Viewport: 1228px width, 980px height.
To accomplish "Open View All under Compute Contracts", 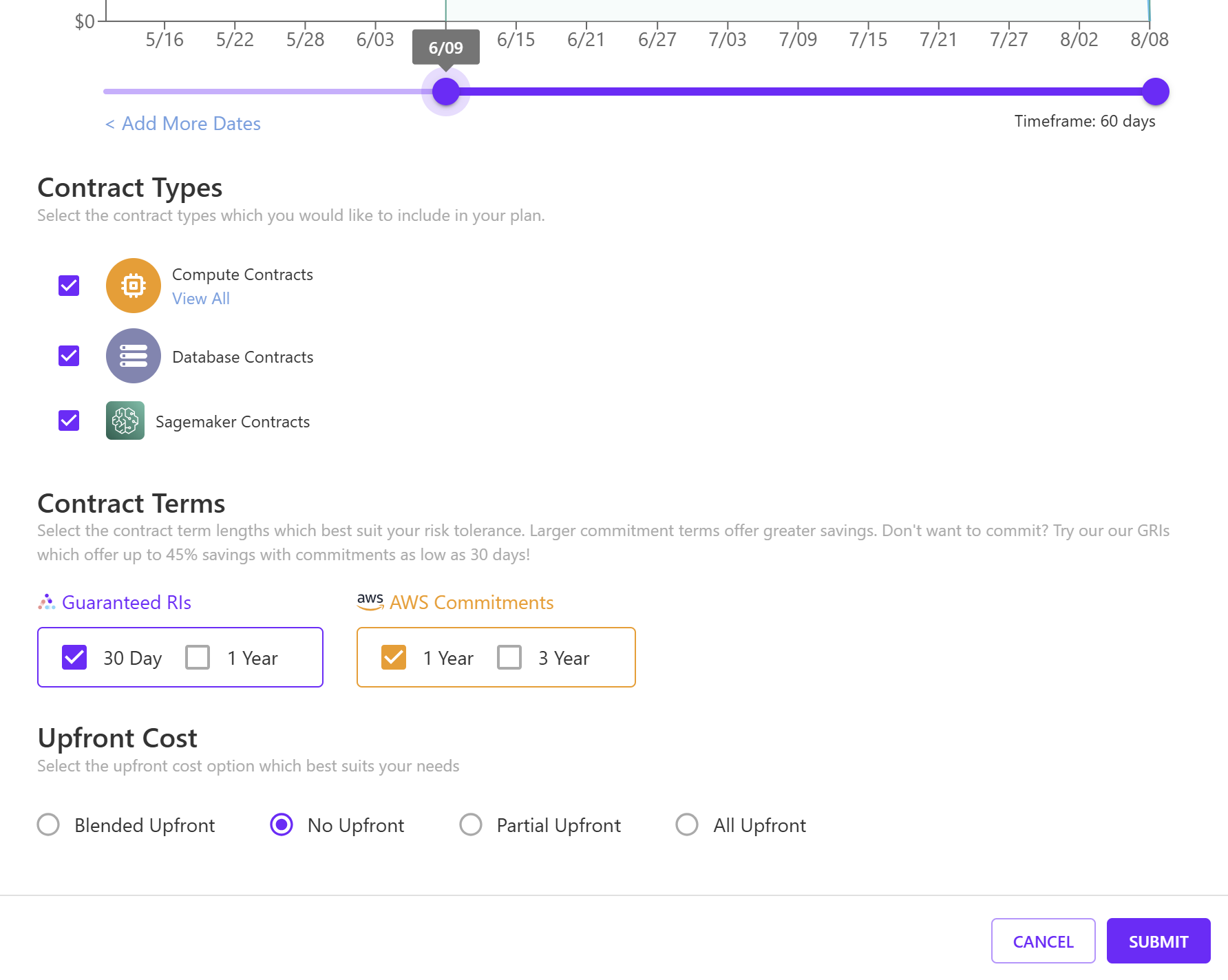I will pos(201,299).
